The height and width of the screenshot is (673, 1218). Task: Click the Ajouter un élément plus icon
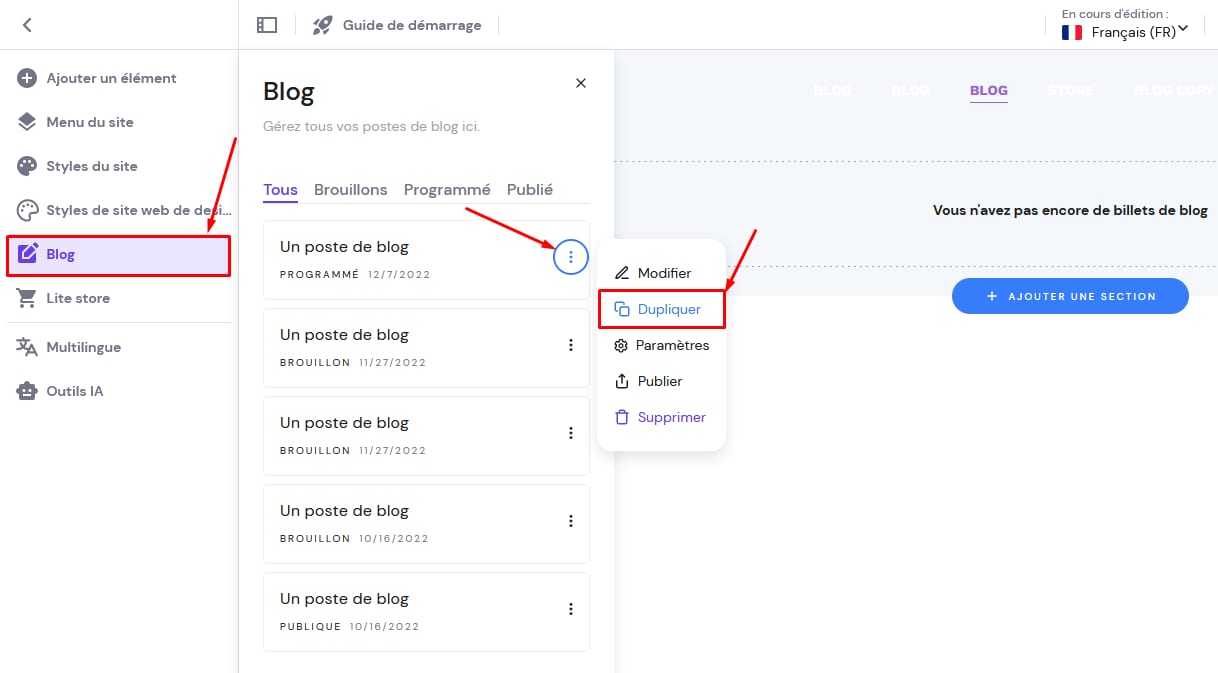27,78
